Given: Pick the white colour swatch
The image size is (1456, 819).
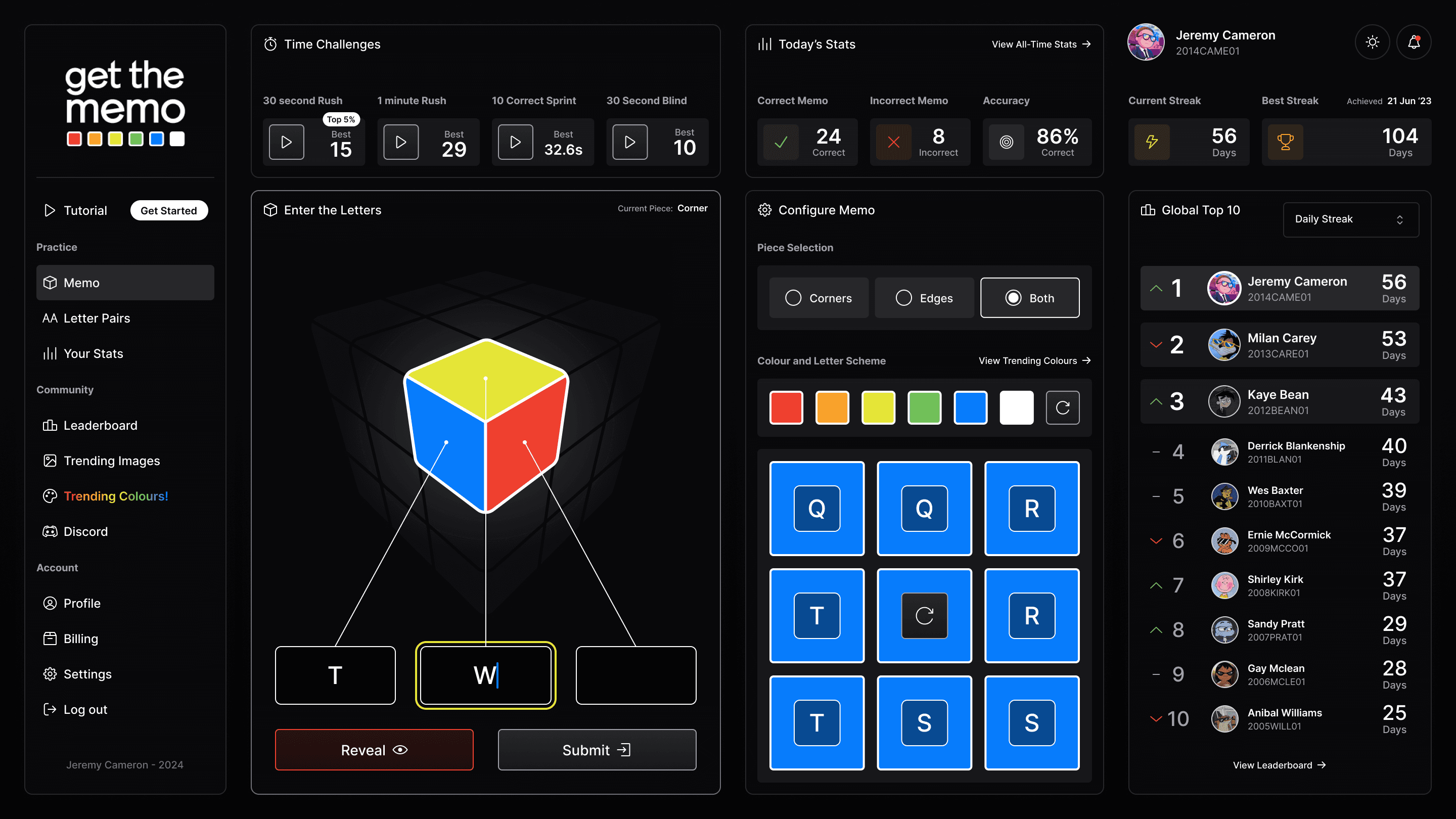Looking at the screenshot, I should pos(1017,407).
